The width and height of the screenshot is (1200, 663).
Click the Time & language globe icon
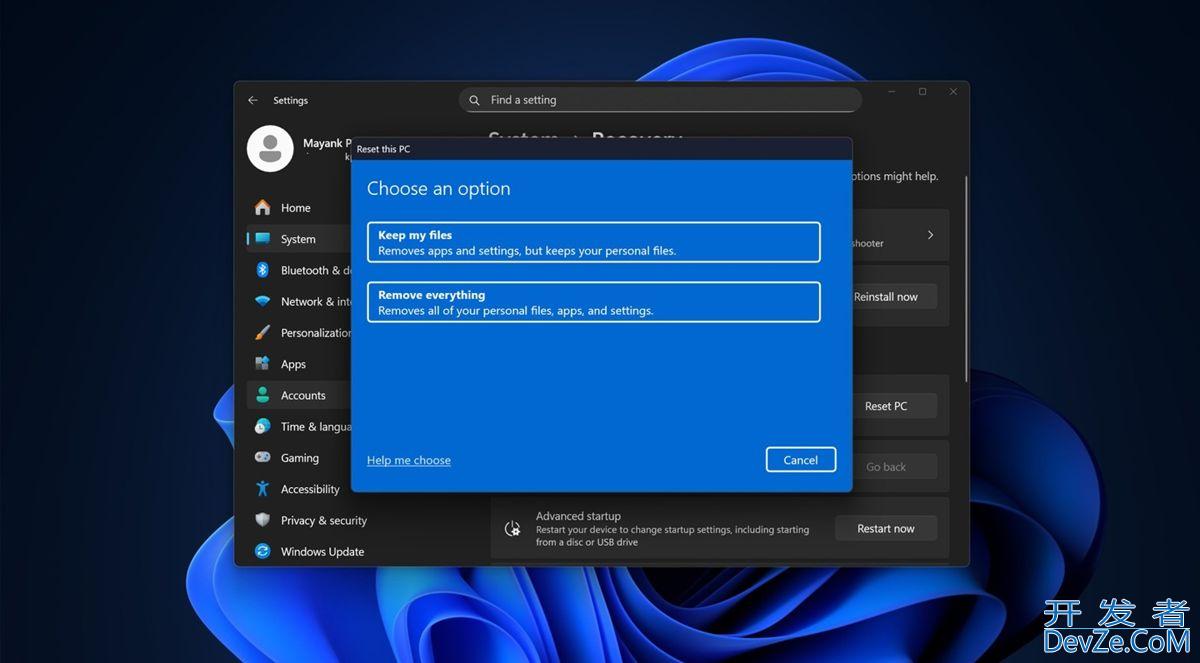click(262, 426)
